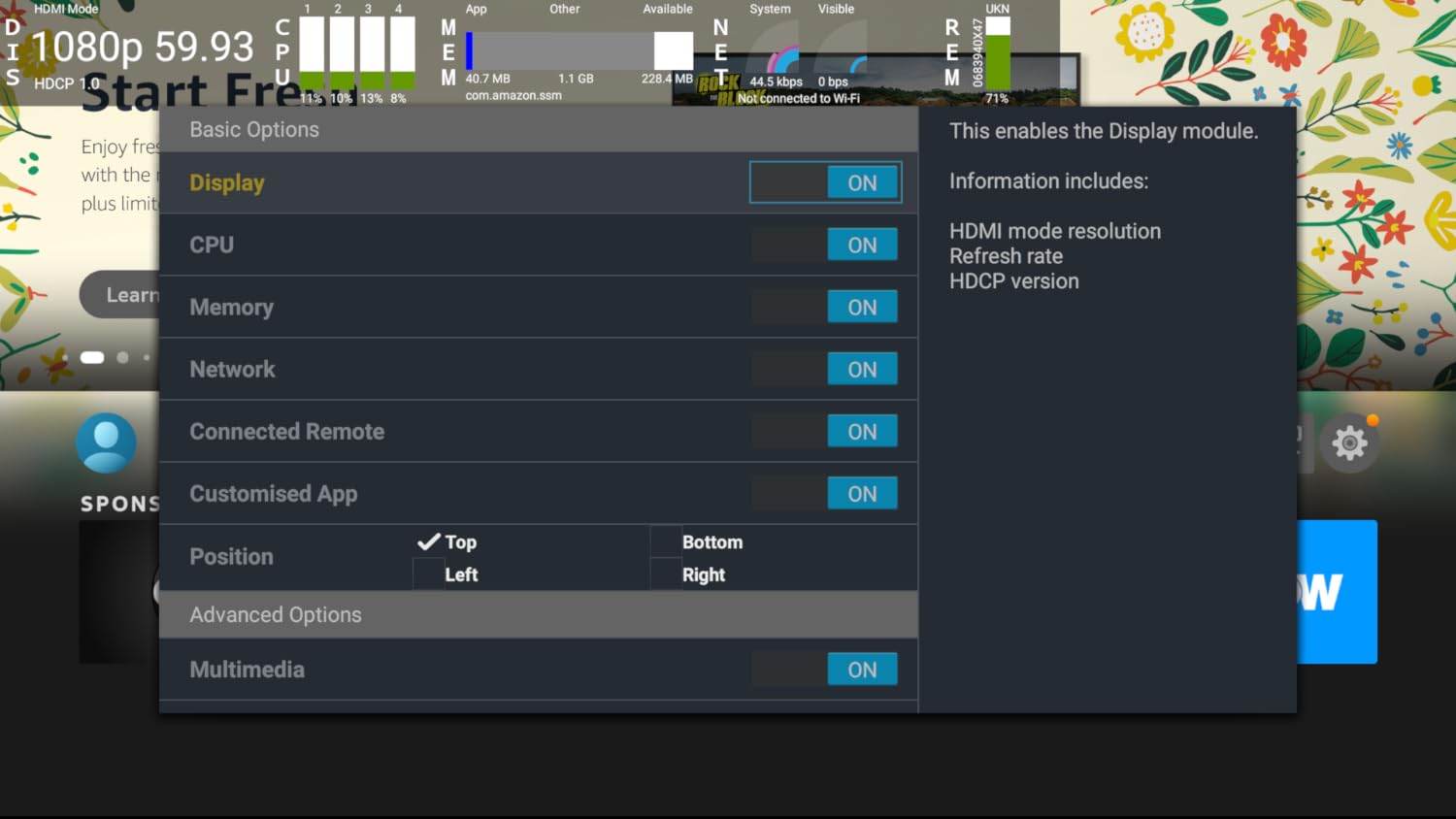1456x819 pixels.
Task: Click the checkmark icon beside Top position
Action: (428, 541)
